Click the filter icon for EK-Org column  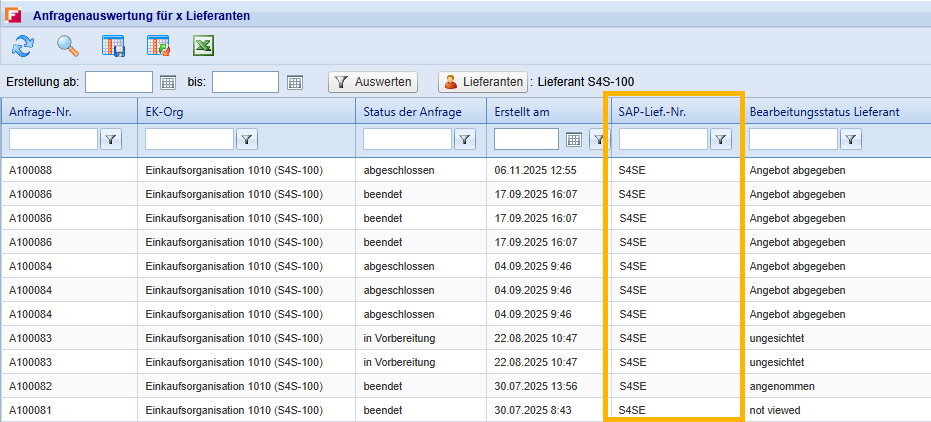pyautogui.click(x=247, y=140)
